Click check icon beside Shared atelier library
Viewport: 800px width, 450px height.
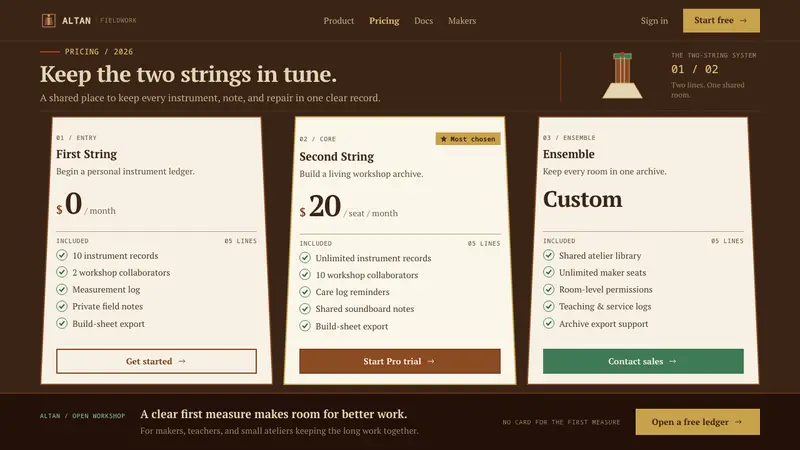548,255
